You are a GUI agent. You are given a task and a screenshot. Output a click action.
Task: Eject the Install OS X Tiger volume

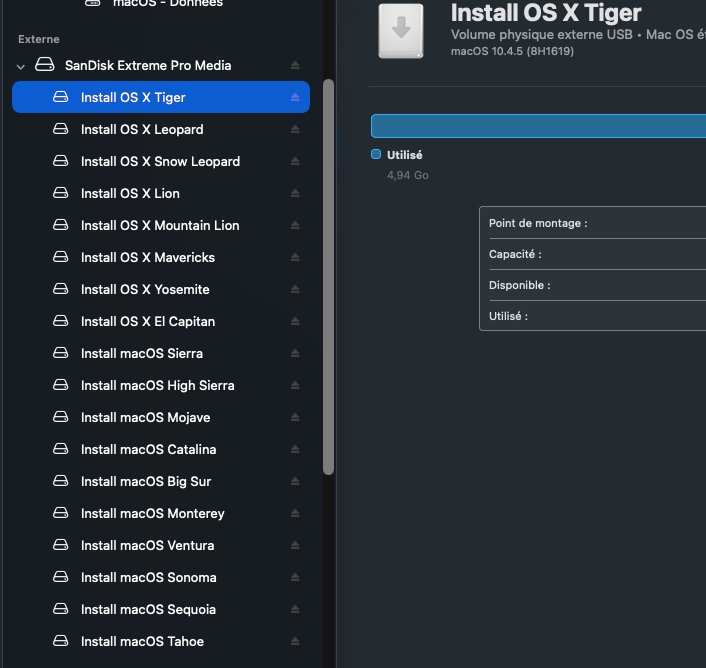click(x=295, y=97)
